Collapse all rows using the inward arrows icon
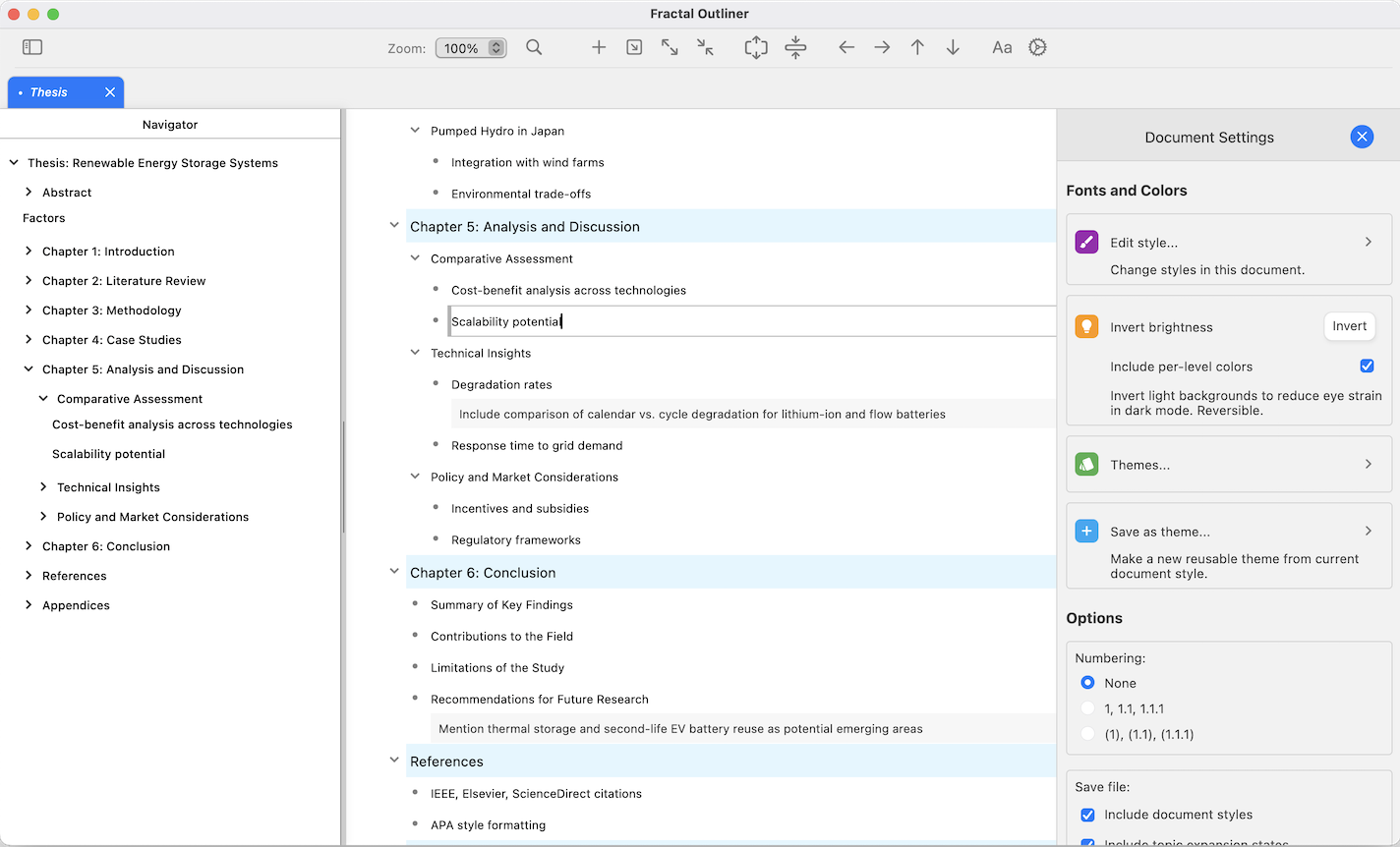The width and height of the screenshot is (1400, 847). point(705,47)
